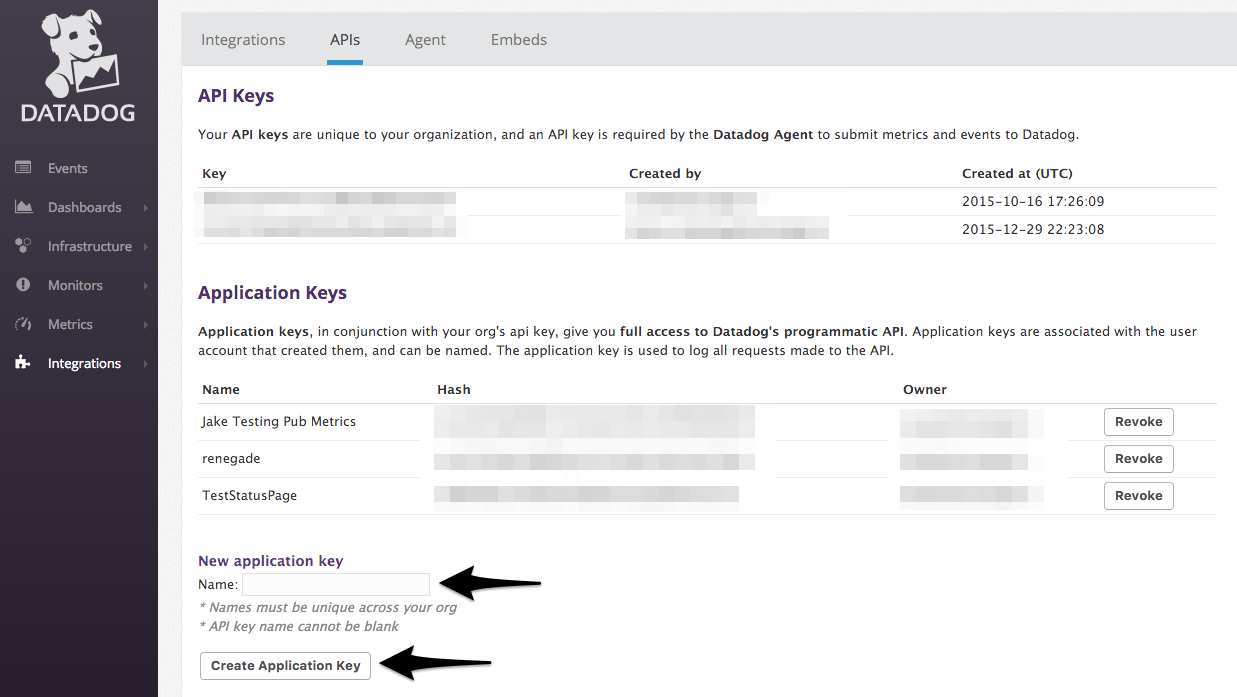1237x697 pixels.
Task: Expand the Infrastructure submenu arrow
Action: tap(145, 247)
